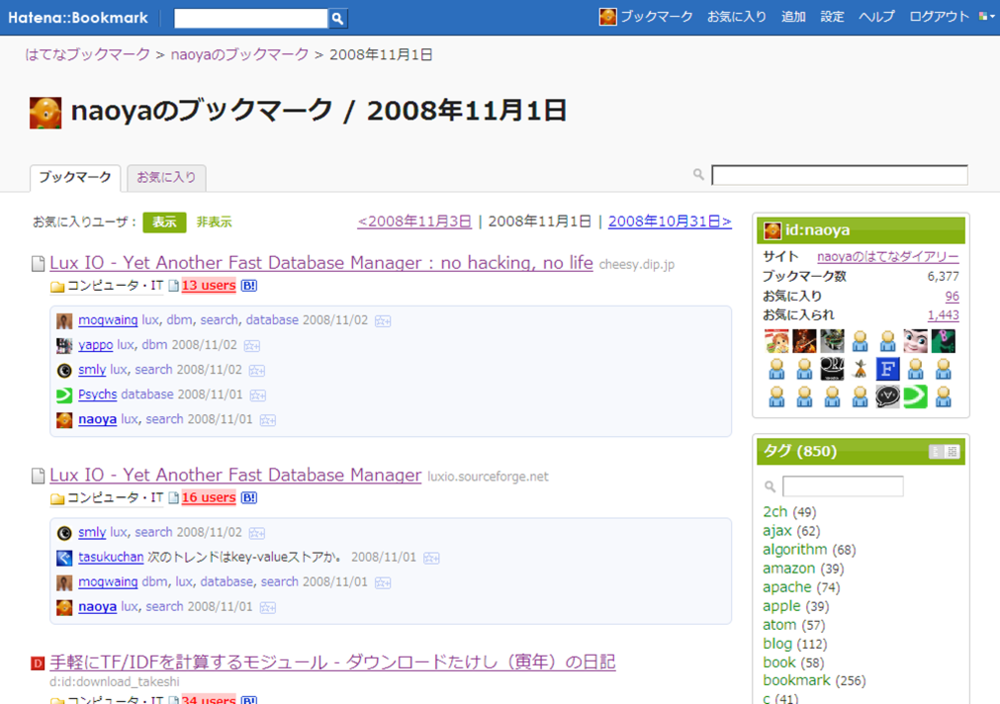The height and width of the screenshot is (704, 1000).
Task: Select the ブックマーク tab
Action: [75, 177]
